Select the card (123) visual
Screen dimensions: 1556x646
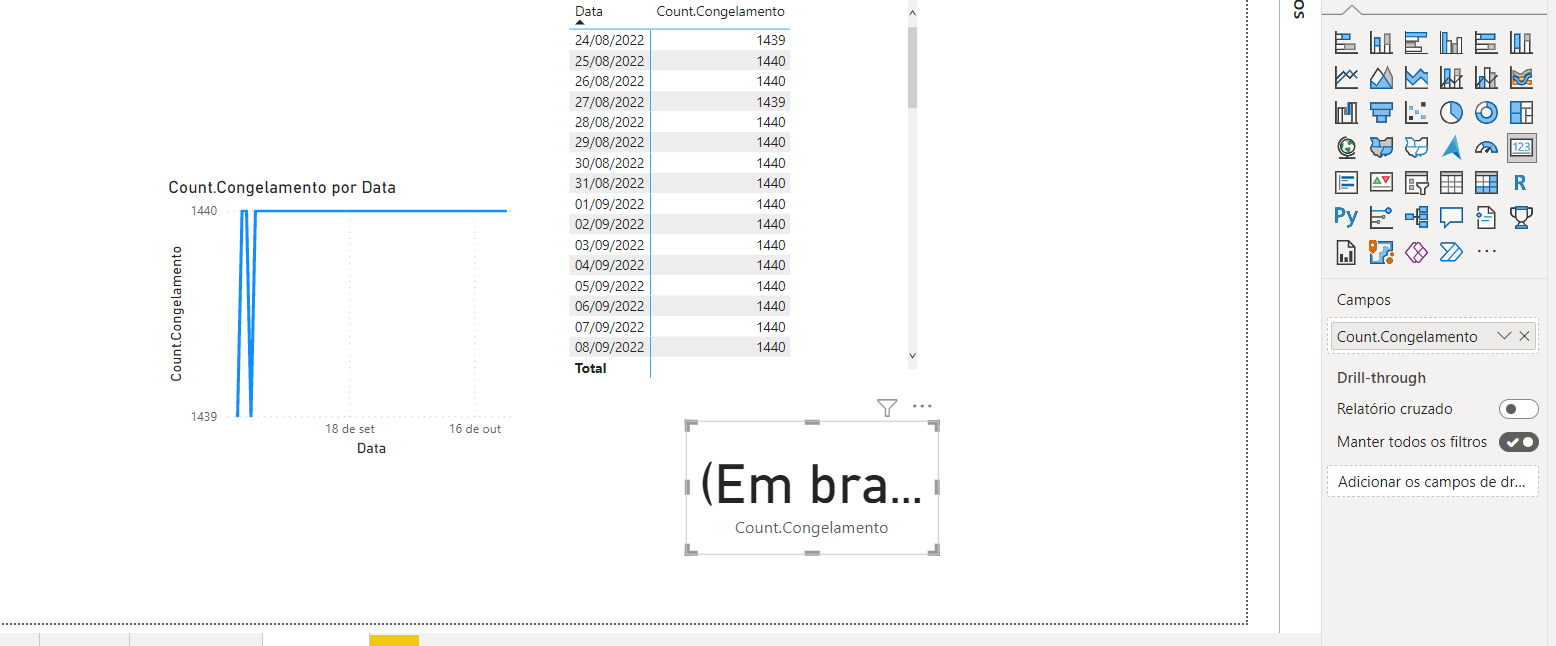pos(1521,148)
